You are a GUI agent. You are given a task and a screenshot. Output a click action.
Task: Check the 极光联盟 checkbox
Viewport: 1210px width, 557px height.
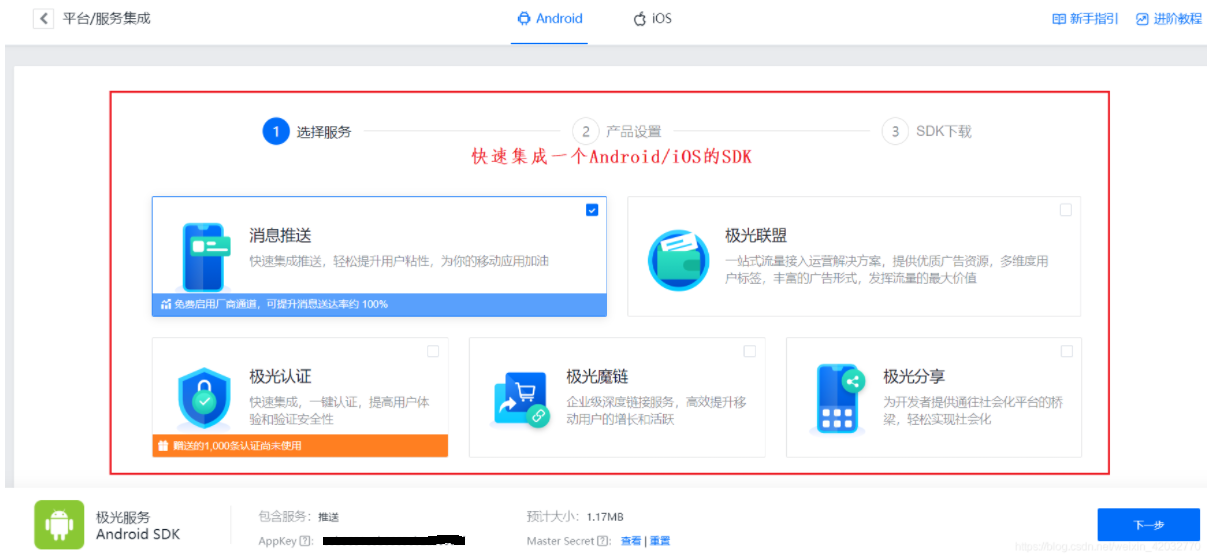(x=1066, y=210)
